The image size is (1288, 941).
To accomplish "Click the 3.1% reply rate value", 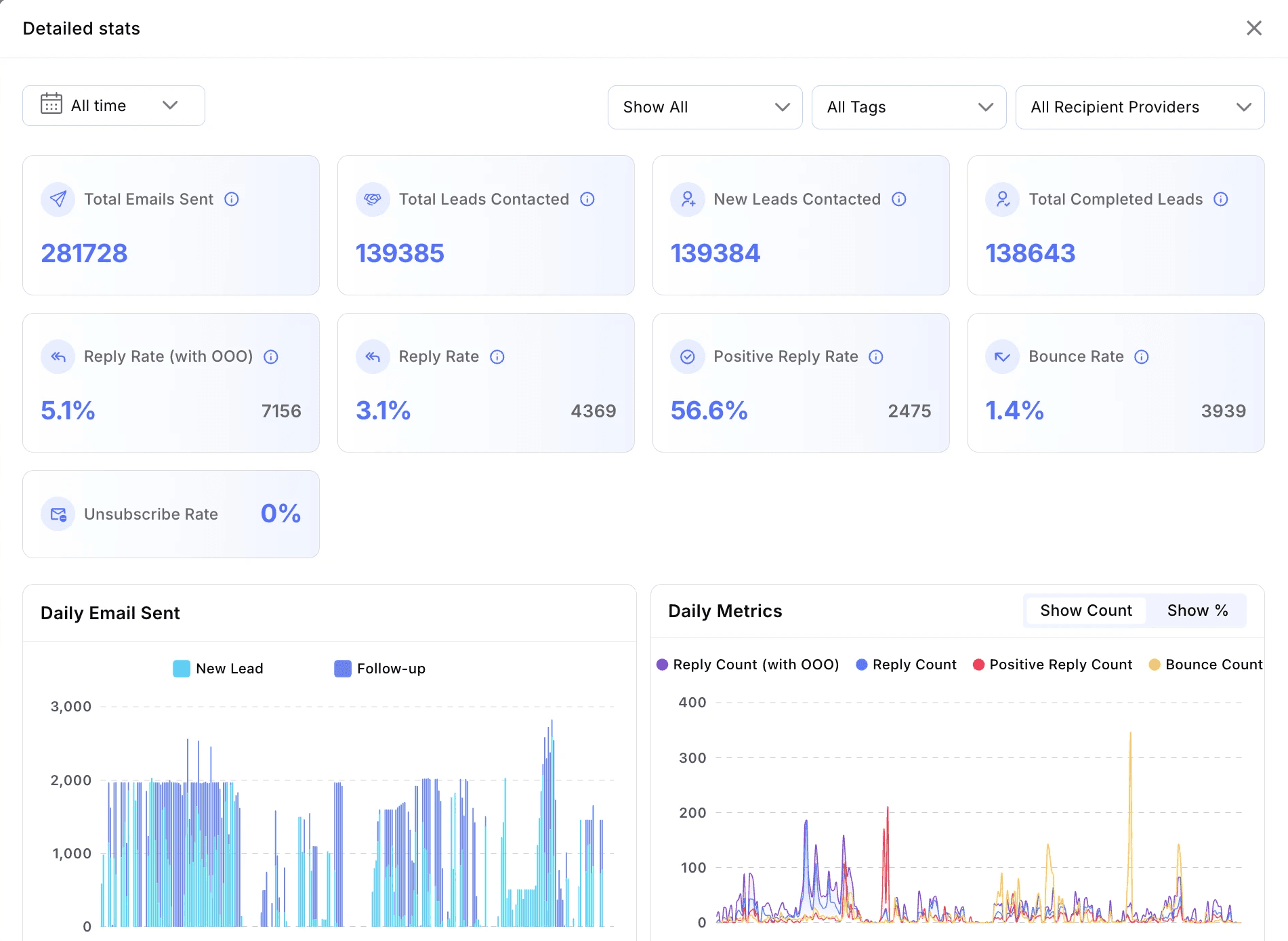I will 383,411.
